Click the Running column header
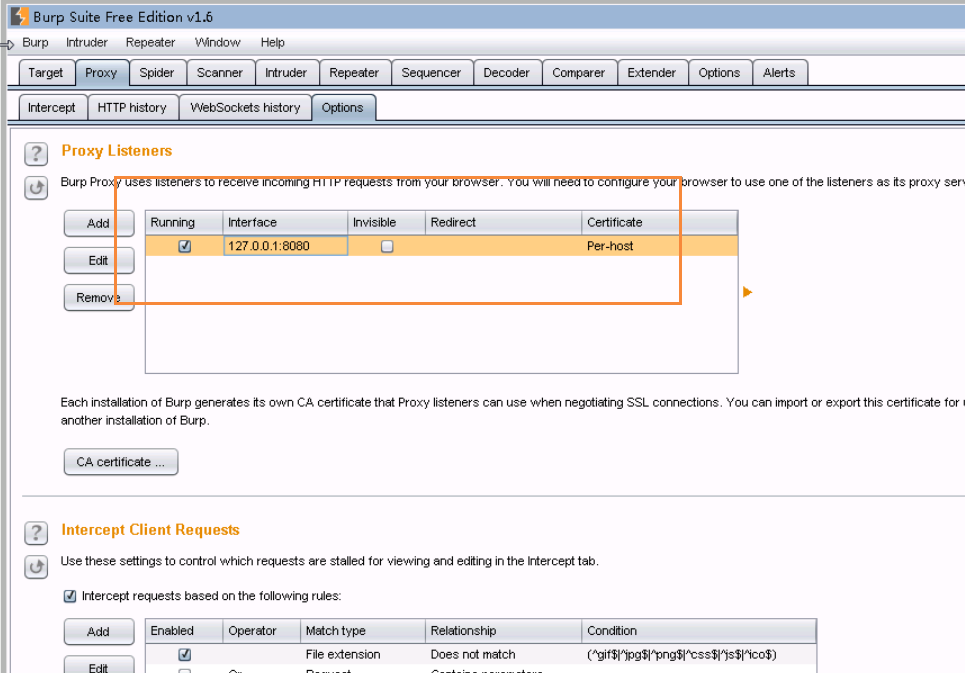Screen dimensions: 965x673 184,222
